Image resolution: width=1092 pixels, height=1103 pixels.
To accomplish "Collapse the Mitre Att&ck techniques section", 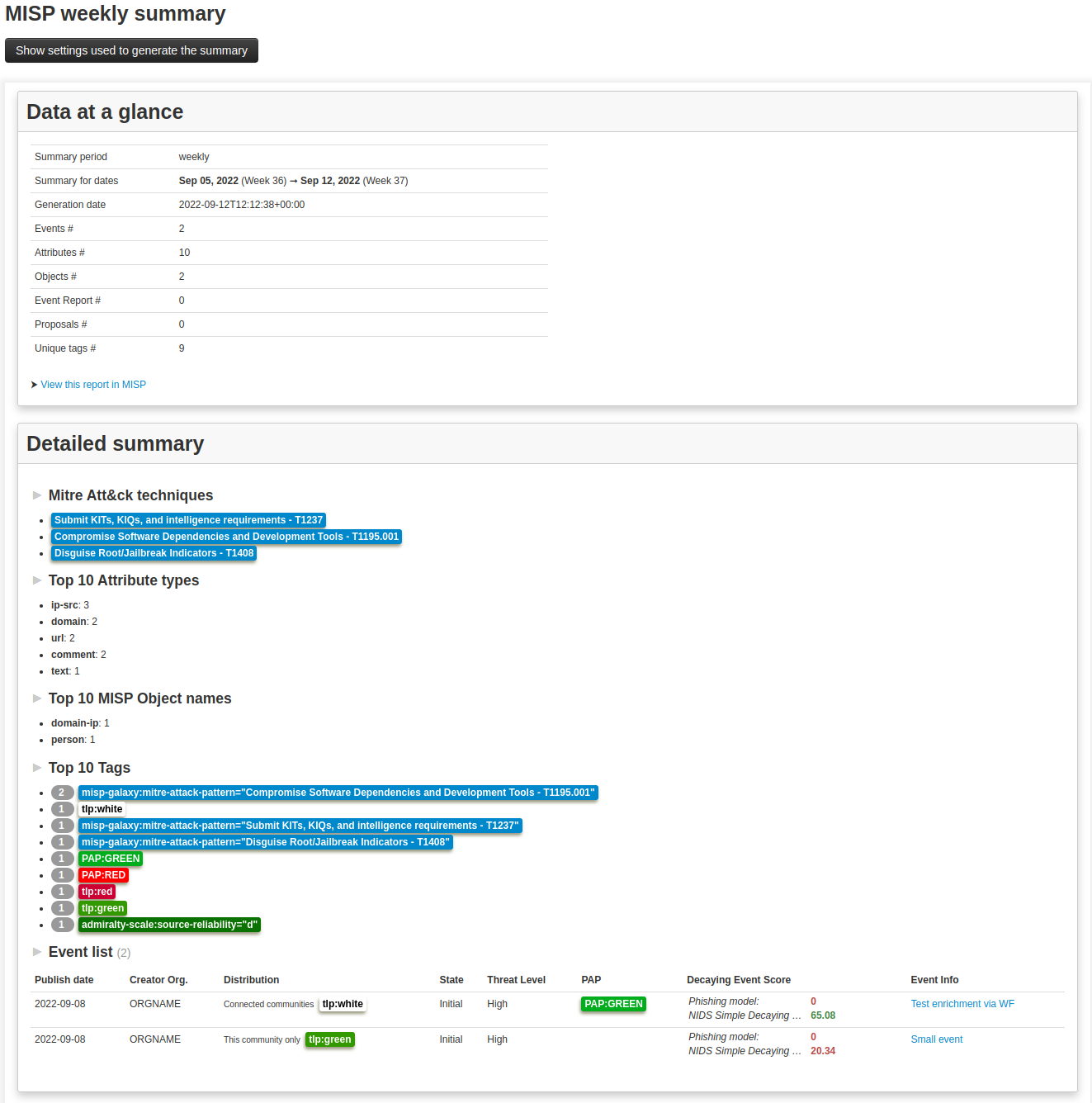I will tap(37, 495).
